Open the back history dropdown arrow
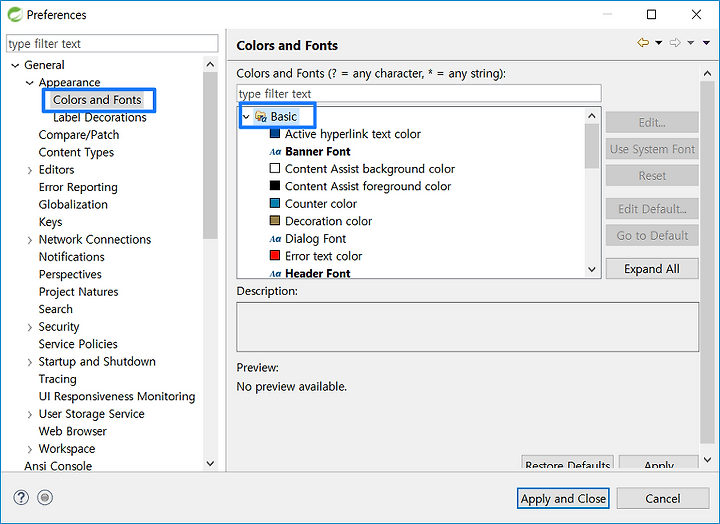 point(658,43)
